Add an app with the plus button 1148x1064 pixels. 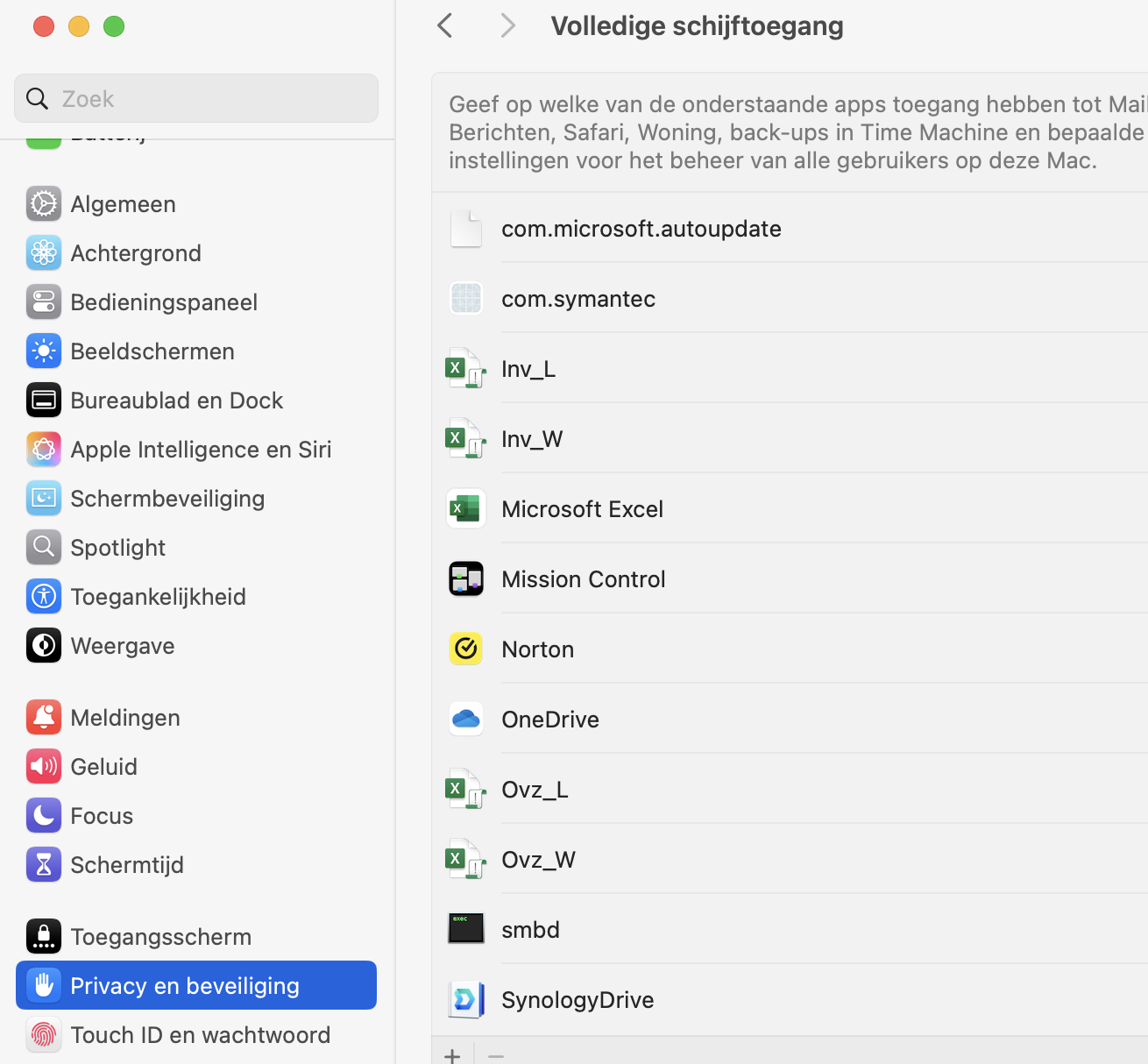click(x=452, y=1055)
